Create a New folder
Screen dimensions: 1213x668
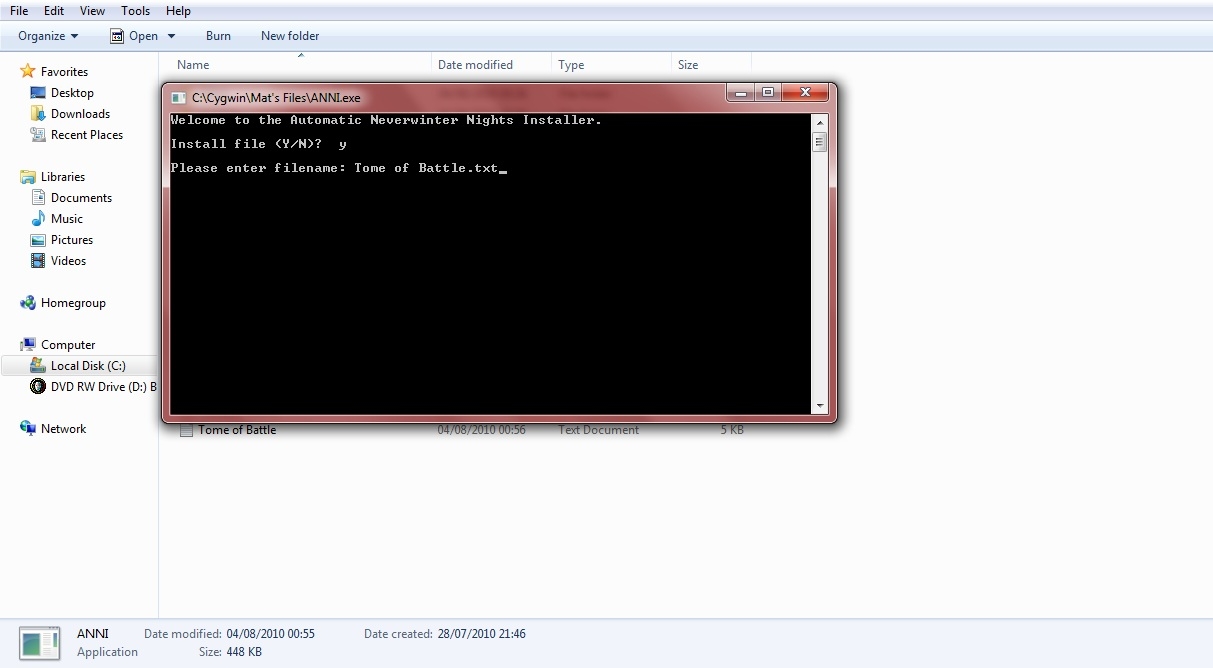coord(290,36)
